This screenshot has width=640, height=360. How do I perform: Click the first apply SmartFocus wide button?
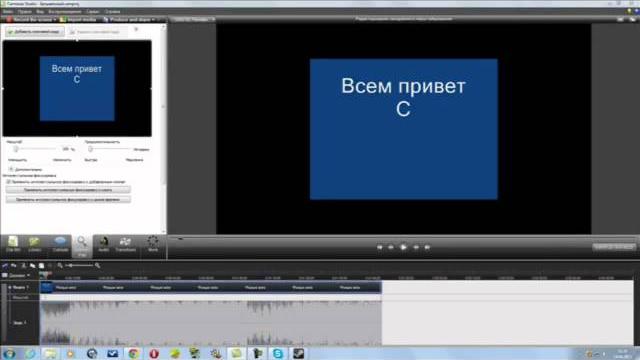click(68, 190)
